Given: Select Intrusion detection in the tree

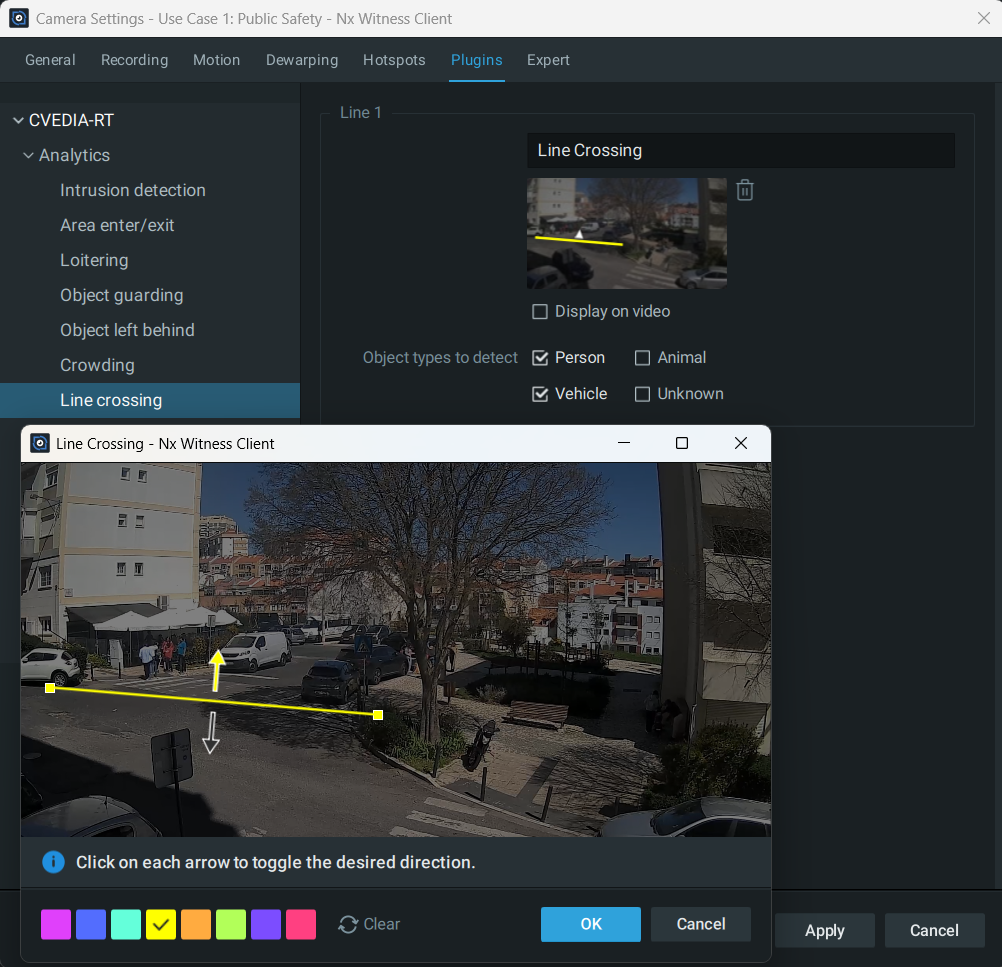Looking at the screenshot, I should [x=132, y=190].
